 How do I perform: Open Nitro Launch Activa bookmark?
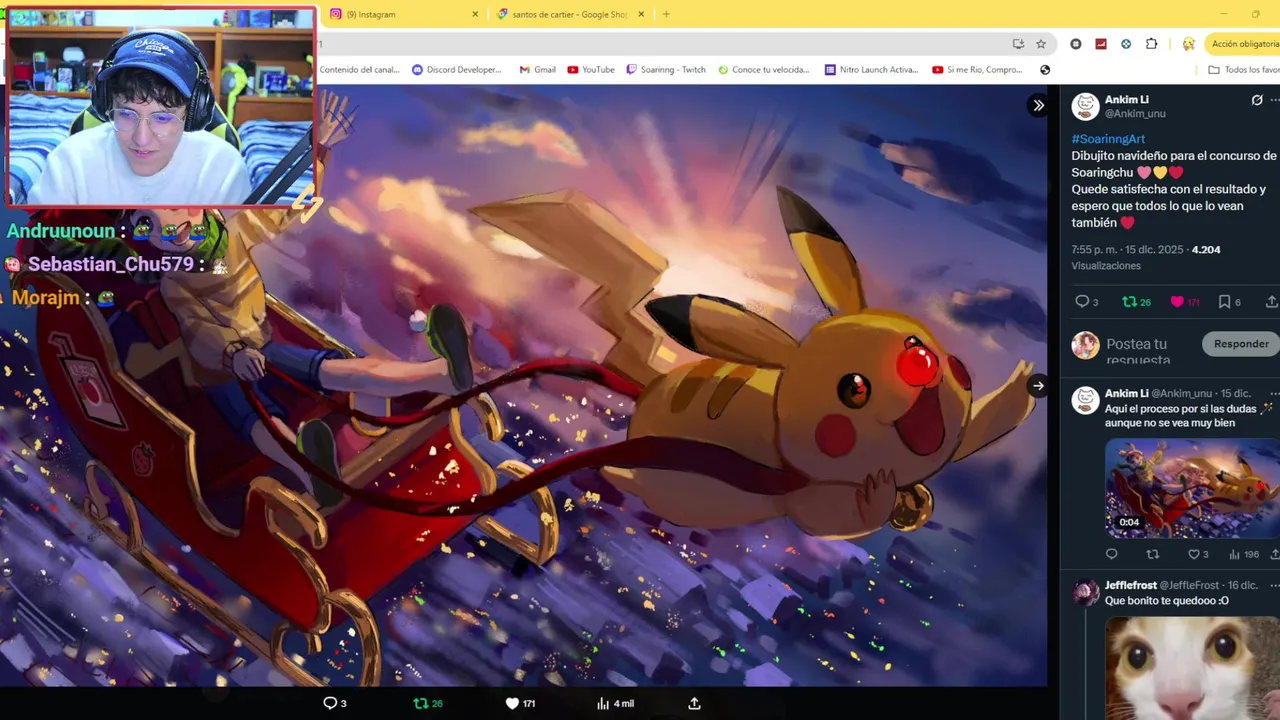(871, 70)
